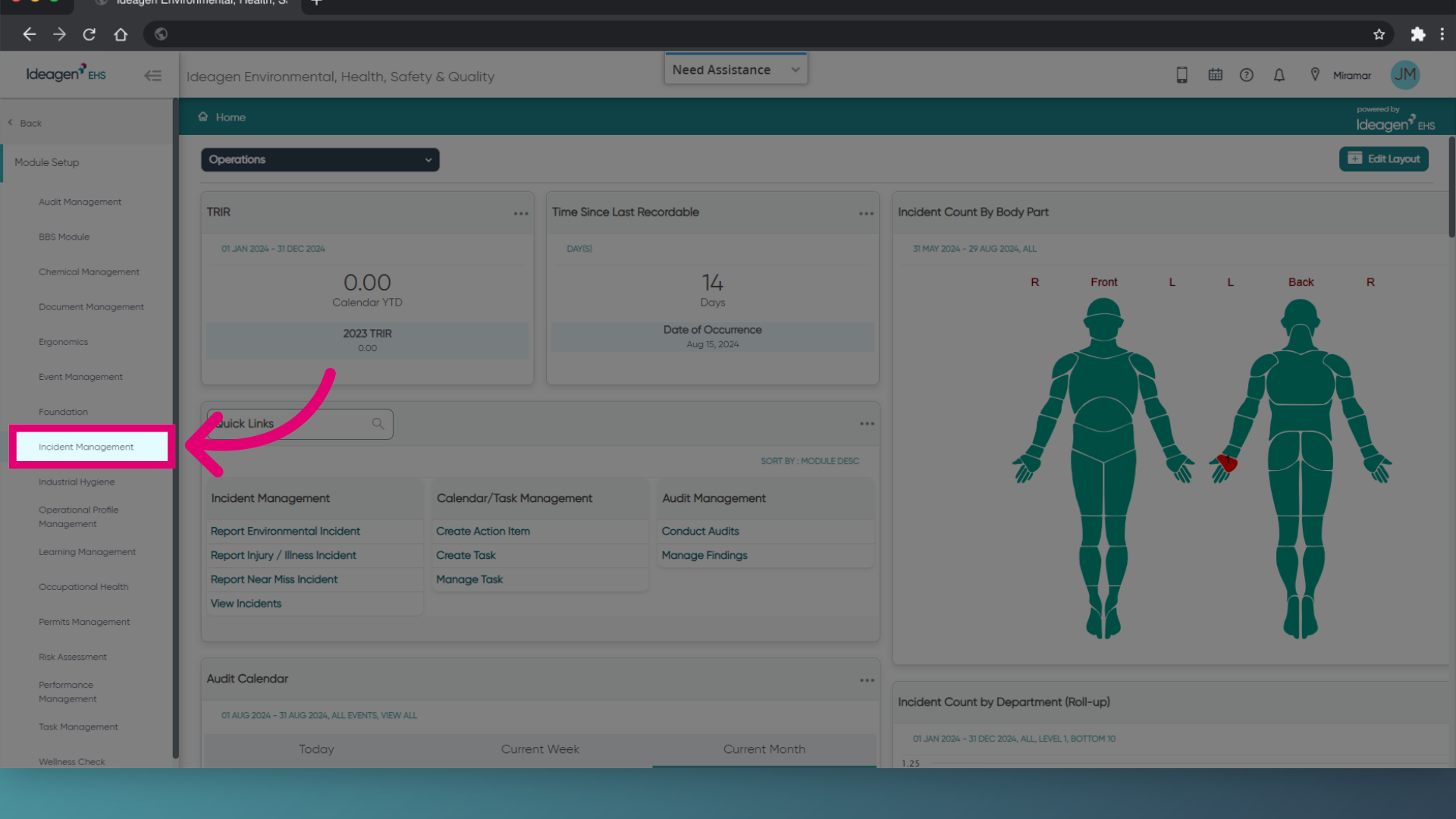Open the JM user avatar
1456x819 pixels.
(x=1405, y=74)
